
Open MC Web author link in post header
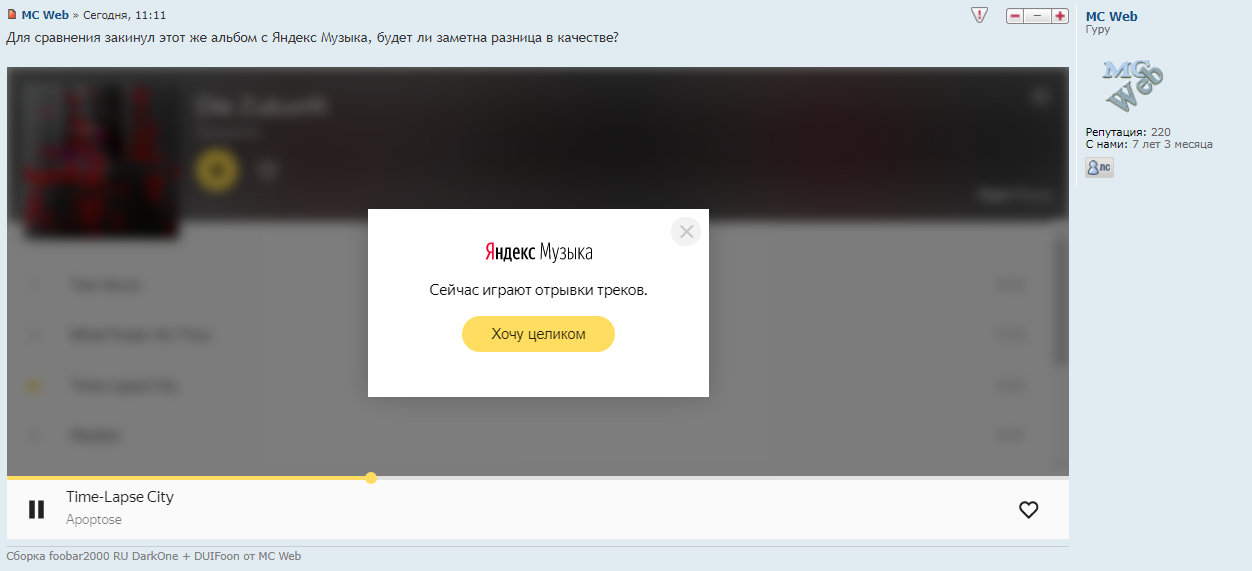click(x=45, y=16)
